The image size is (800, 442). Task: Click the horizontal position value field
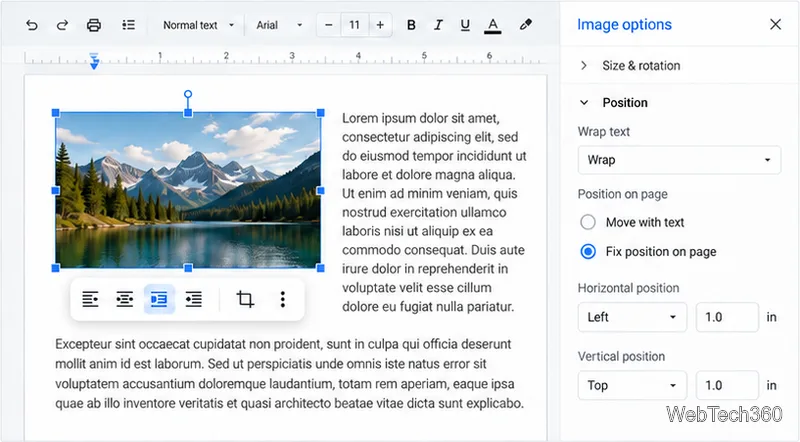(727, 317)
